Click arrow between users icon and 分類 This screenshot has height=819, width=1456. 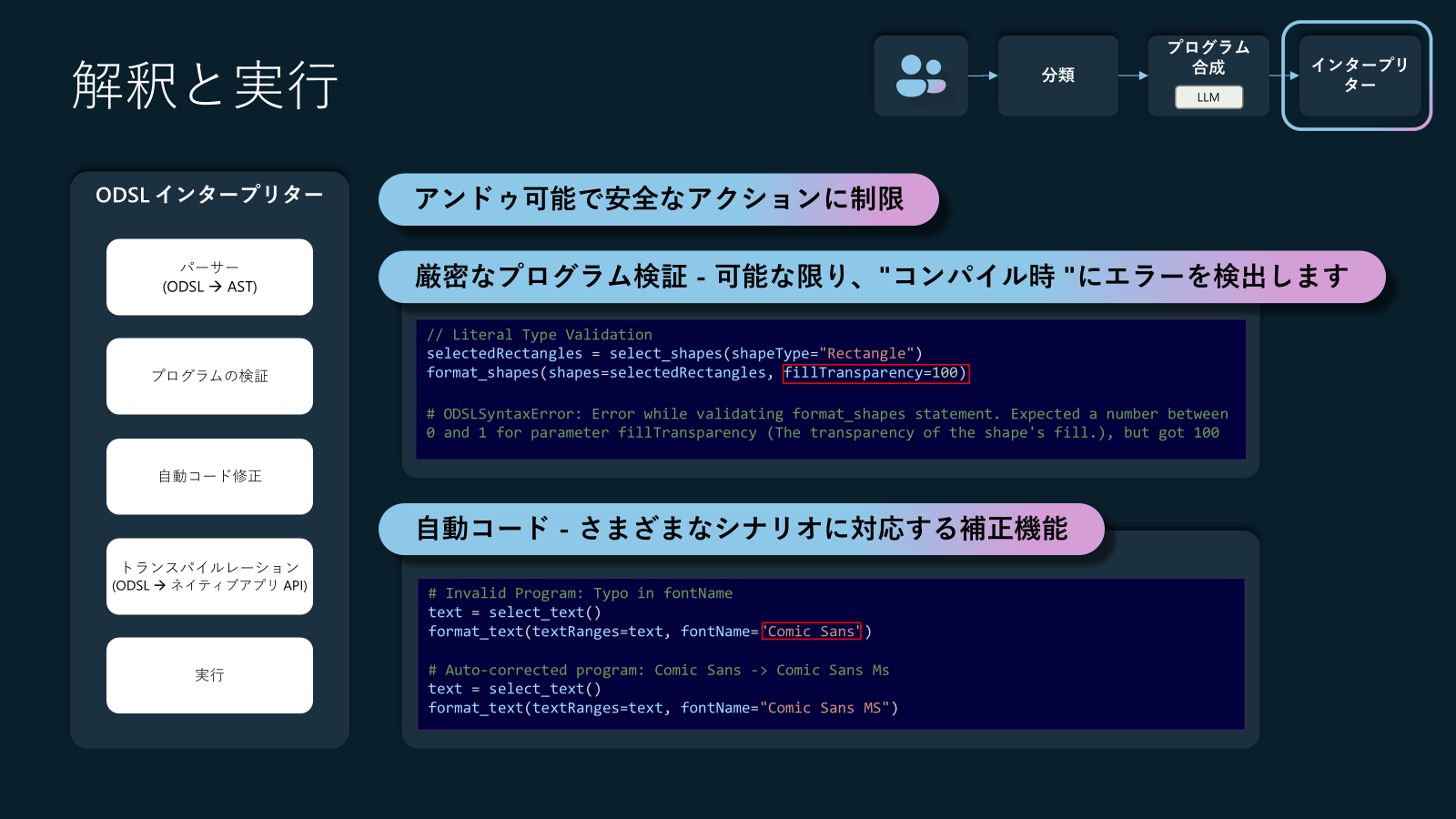tap(983, 76)
